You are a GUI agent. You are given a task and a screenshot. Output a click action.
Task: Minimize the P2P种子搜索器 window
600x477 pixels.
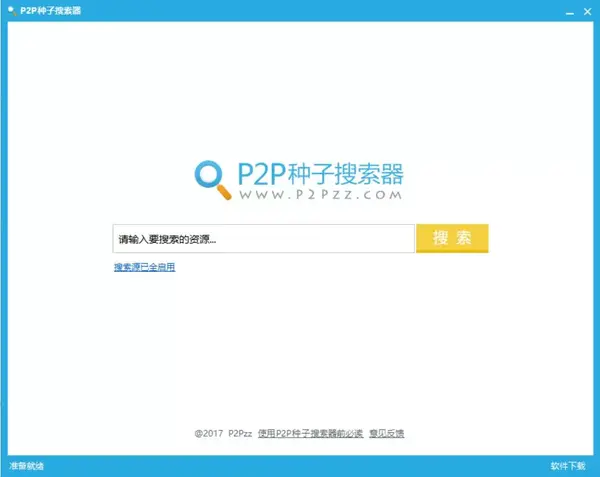(x=570, y=12)
